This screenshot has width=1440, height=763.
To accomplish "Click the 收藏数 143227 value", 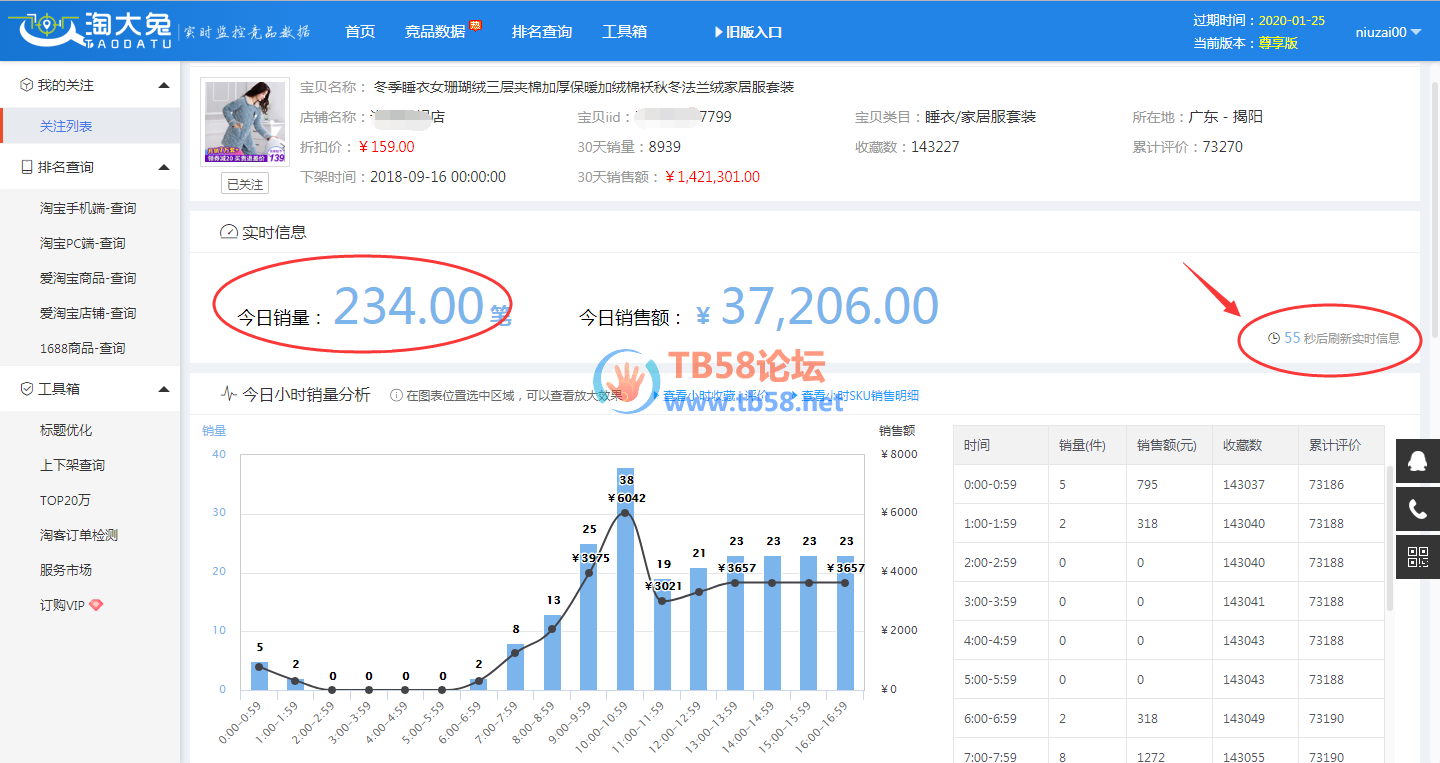I will coord(935,147).
